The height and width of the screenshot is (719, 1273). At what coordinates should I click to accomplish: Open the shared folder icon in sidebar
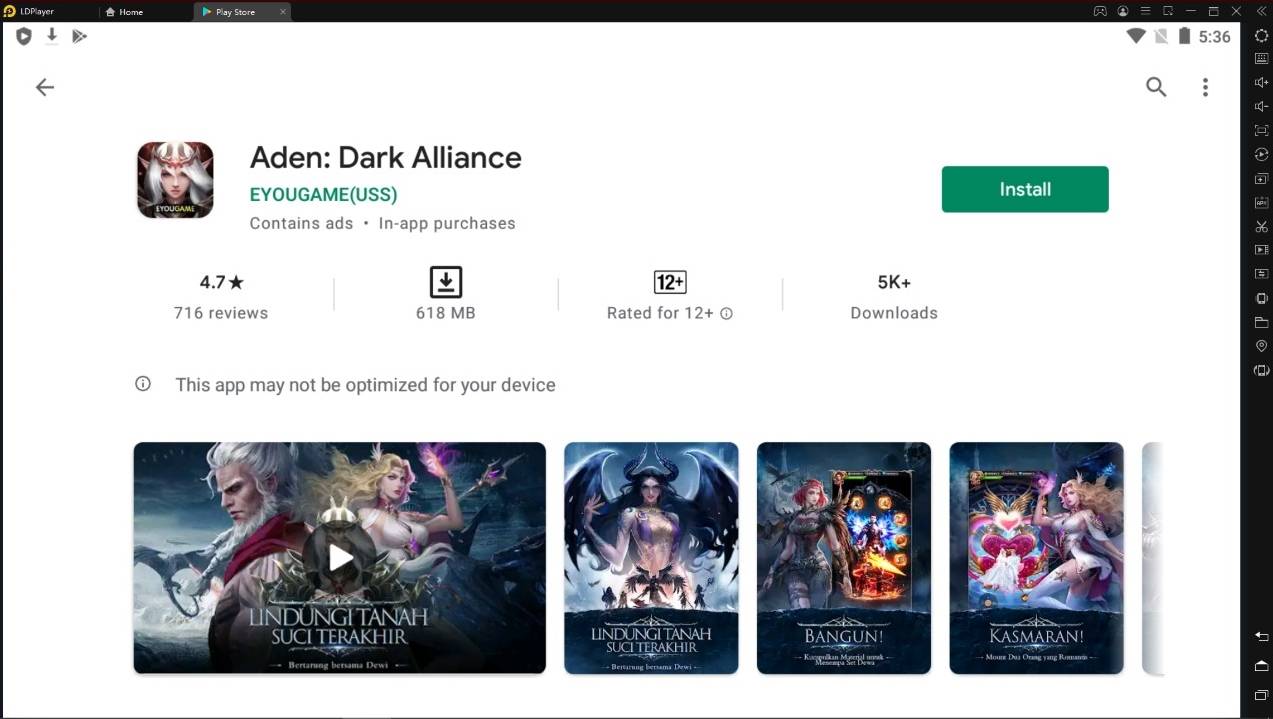coord(1261,322)
